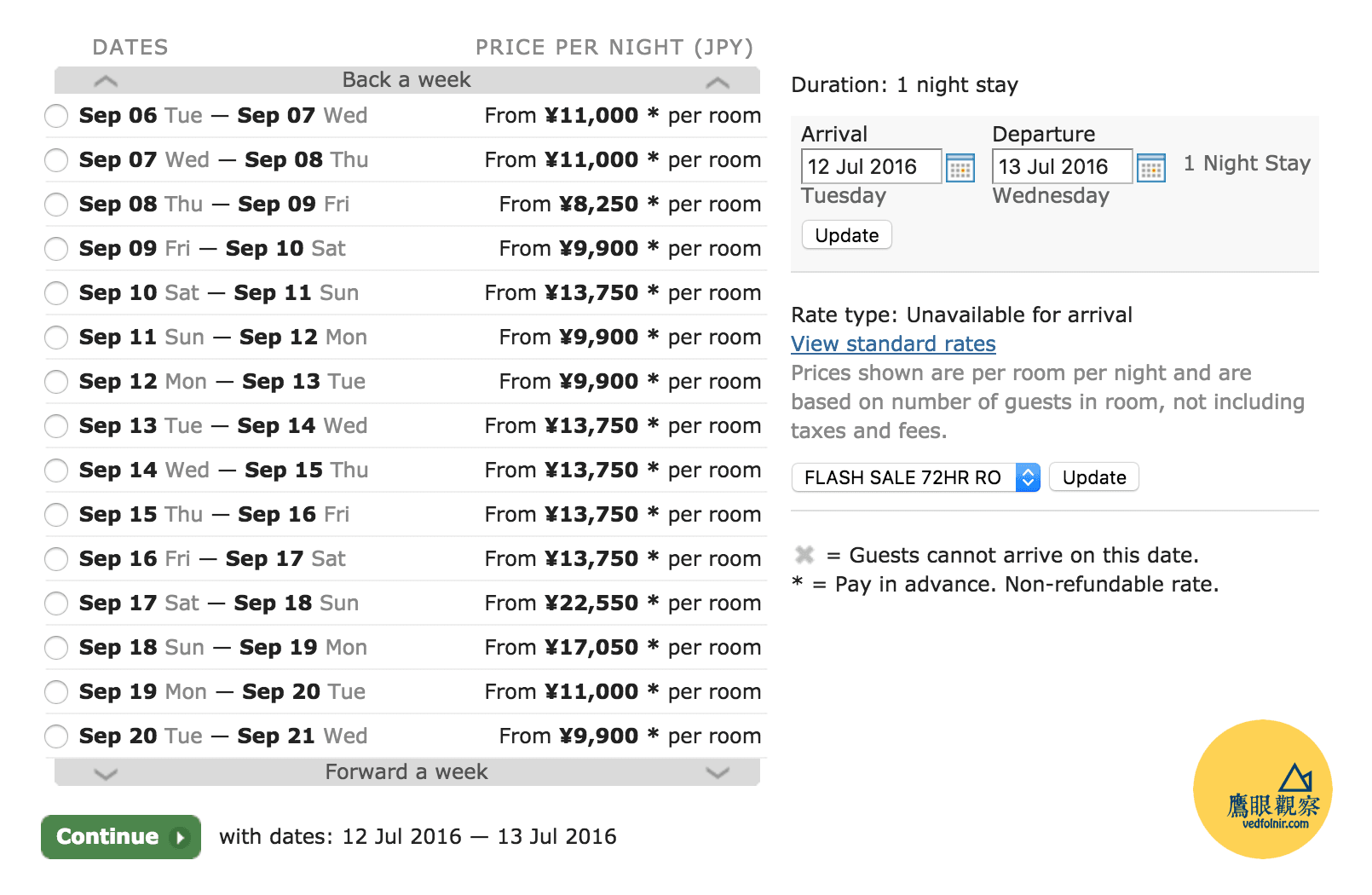Open the Departure date calendar icon
The width and height of the screenshot is (1372, 895).
point(1151,167)
